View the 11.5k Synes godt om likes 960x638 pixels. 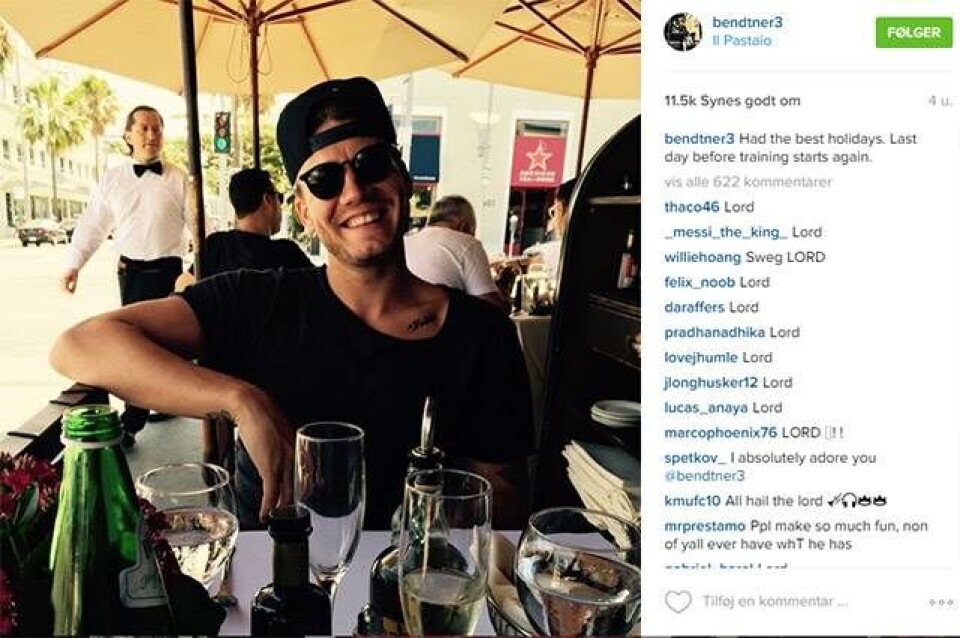[x=732, y=101]
